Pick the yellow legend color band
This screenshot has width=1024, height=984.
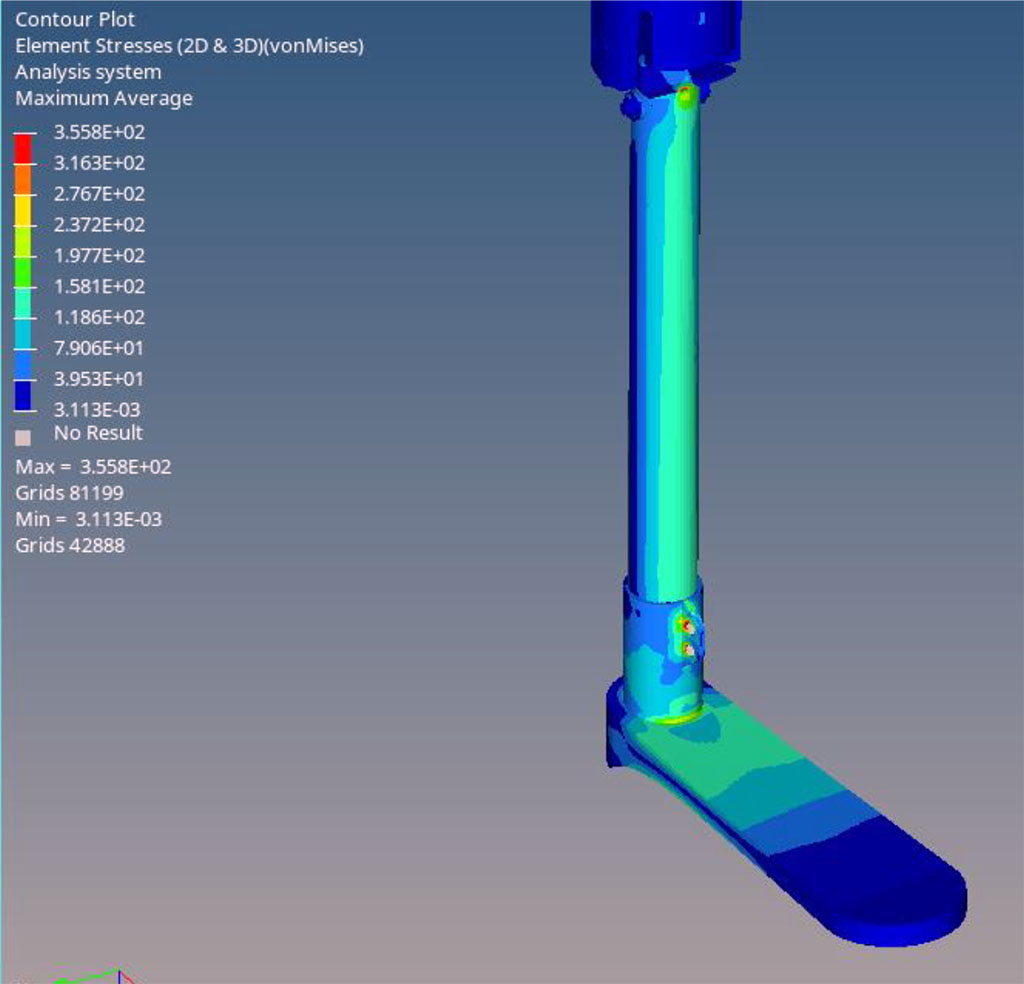pos(23,209)
